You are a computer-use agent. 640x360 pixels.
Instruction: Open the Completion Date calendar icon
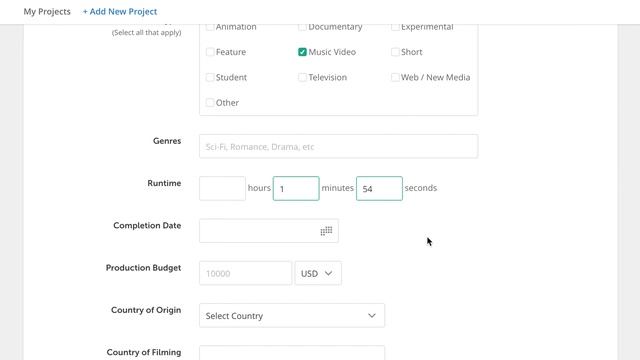[x=326, y=231]
